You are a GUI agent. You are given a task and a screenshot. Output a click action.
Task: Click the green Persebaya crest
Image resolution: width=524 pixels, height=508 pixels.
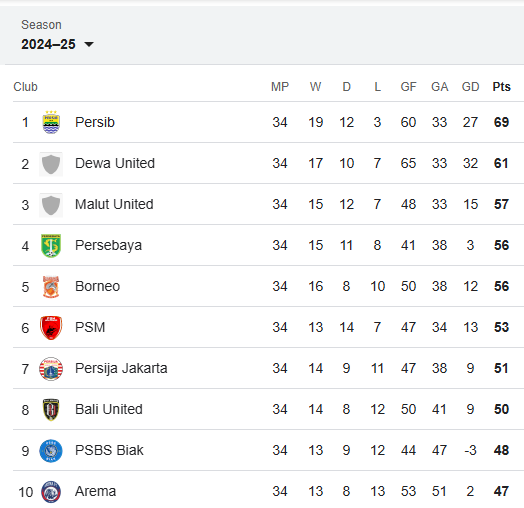51,246
